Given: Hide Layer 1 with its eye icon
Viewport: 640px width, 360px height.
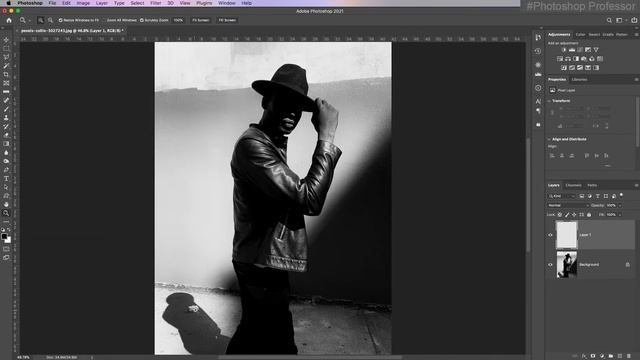Looking at the screenshot, I should [550, 235].
